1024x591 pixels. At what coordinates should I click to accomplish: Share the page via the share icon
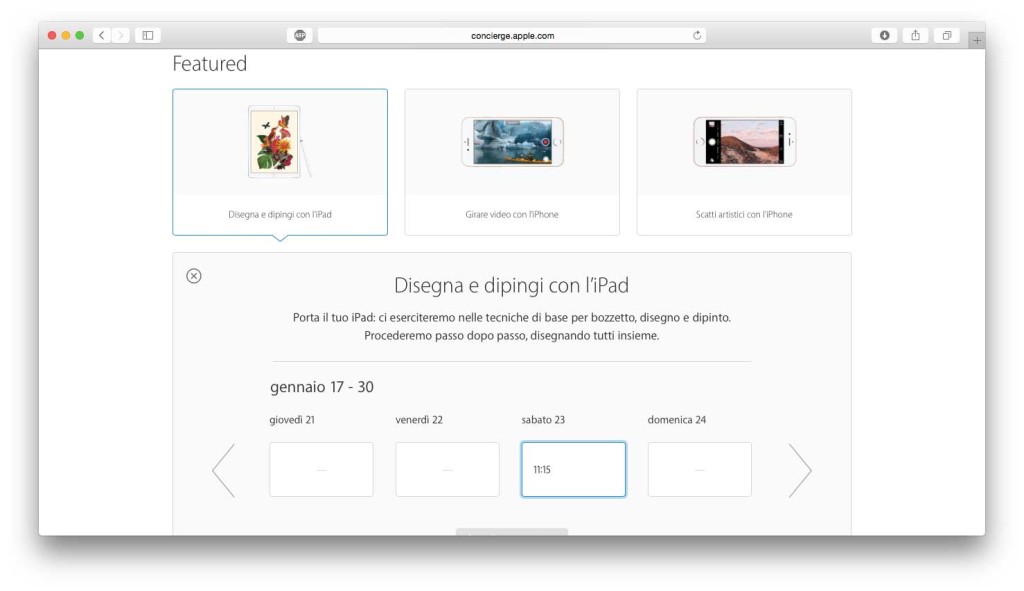pos(916,34)
